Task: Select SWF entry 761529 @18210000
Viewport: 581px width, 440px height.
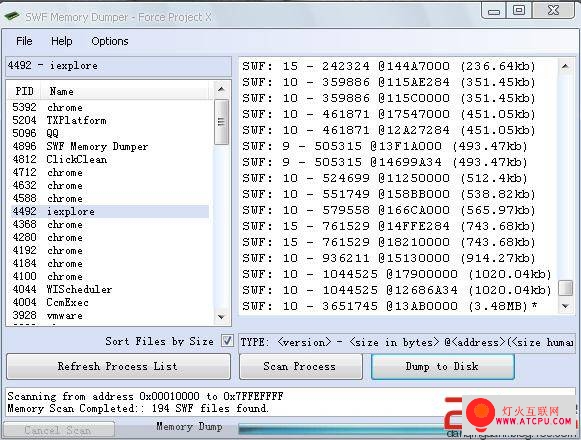Action: click(x=389, y=242)
